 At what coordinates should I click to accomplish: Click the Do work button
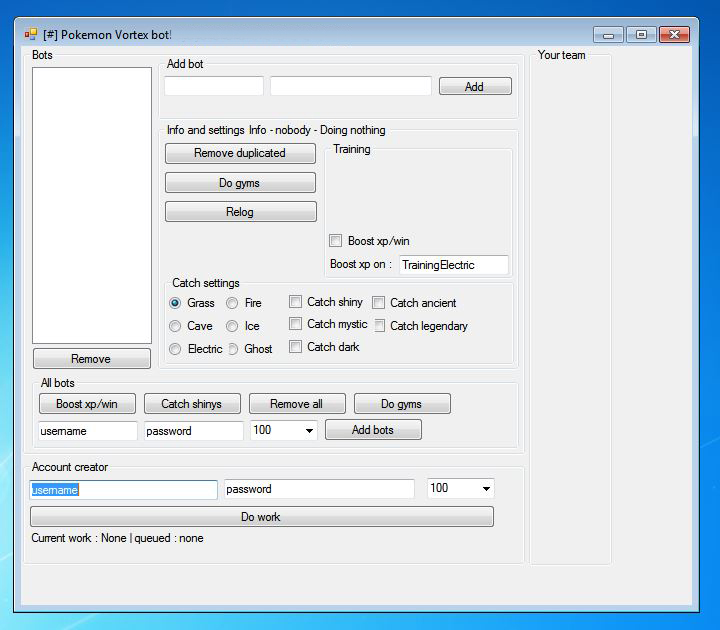262,517
